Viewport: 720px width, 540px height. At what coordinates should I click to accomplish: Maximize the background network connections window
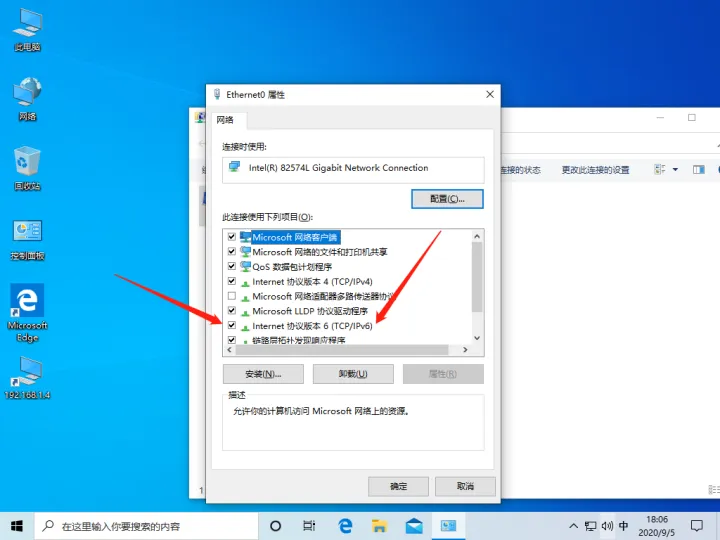tap(692, 118)
